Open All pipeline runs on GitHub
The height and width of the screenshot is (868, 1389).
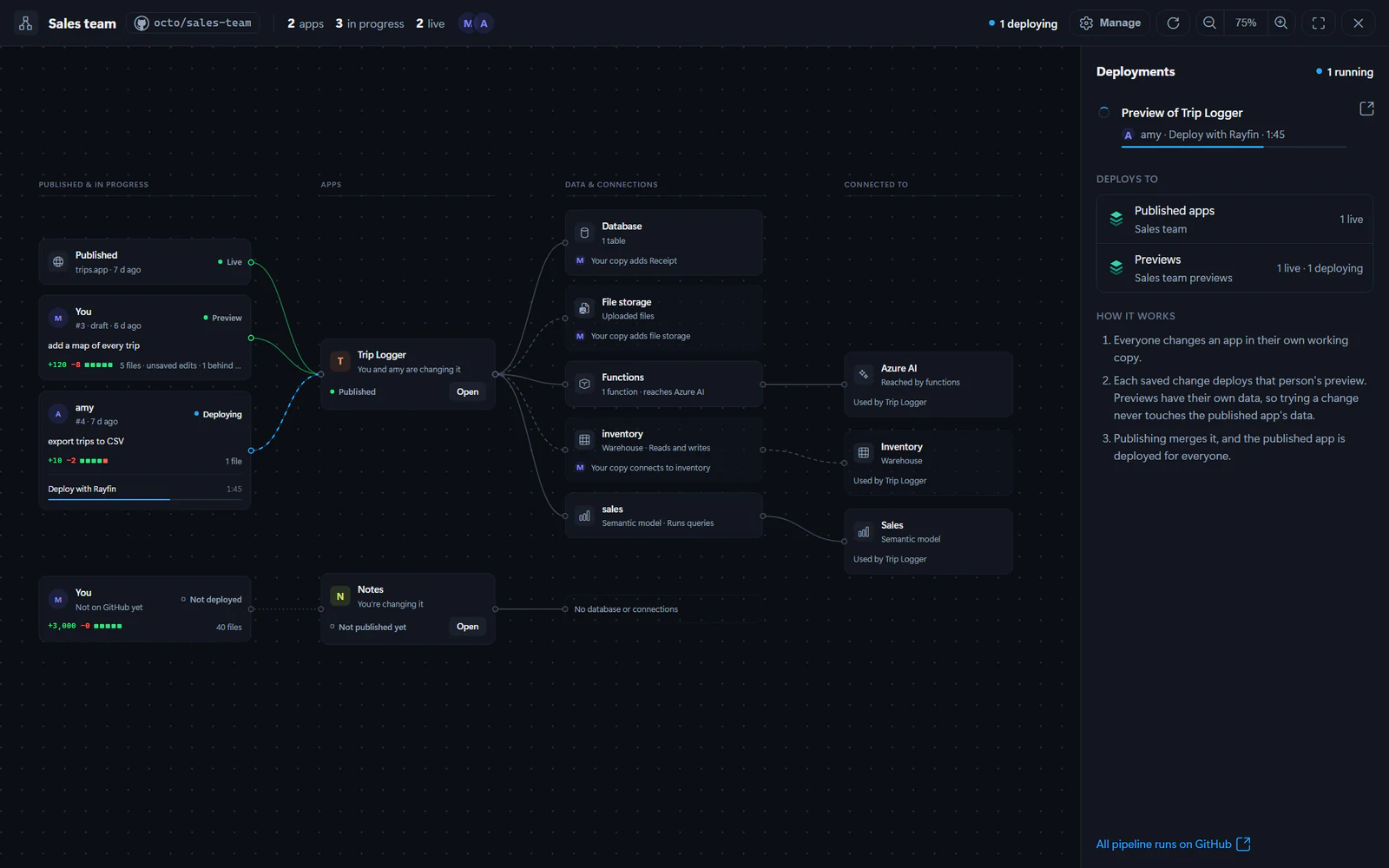pos(1173,844)
